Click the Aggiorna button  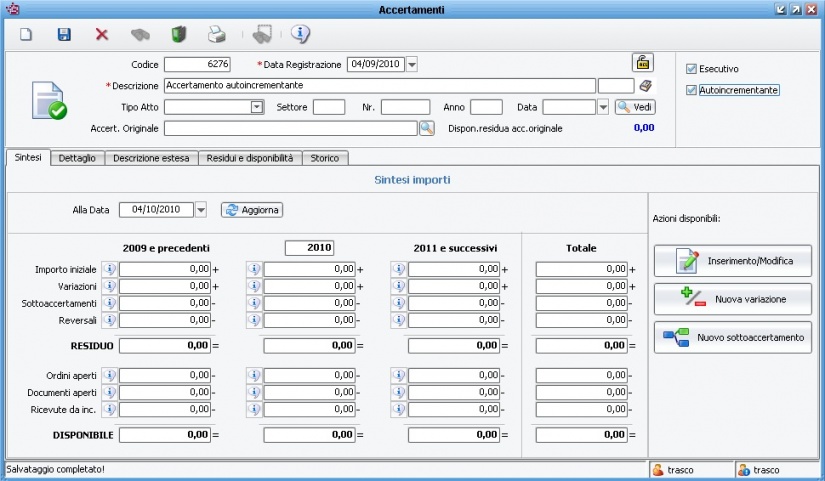252,210
